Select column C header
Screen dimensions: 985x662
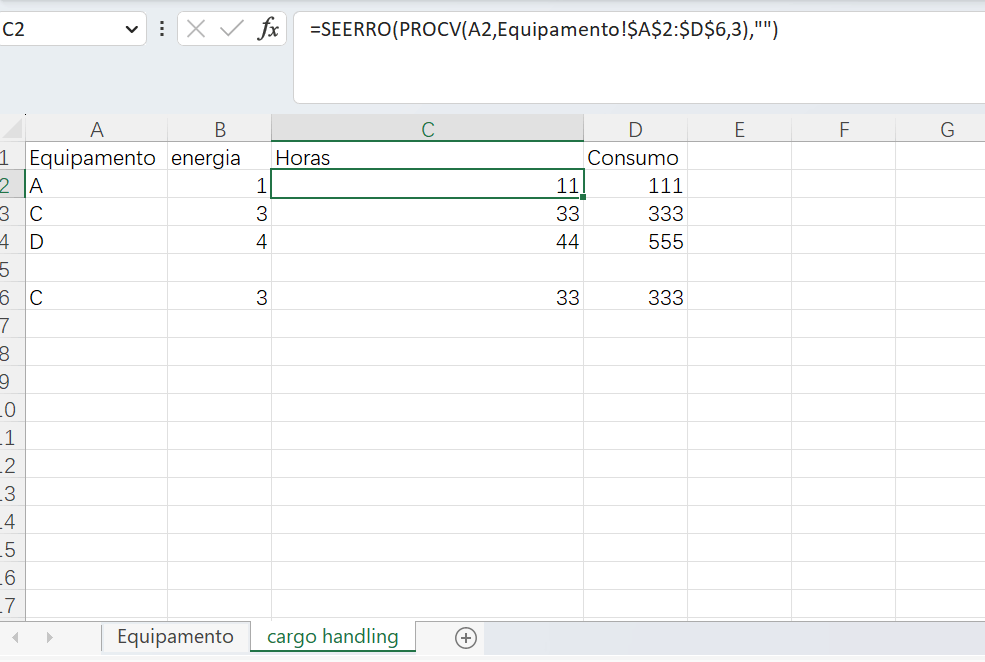click(x=427, y=129)
